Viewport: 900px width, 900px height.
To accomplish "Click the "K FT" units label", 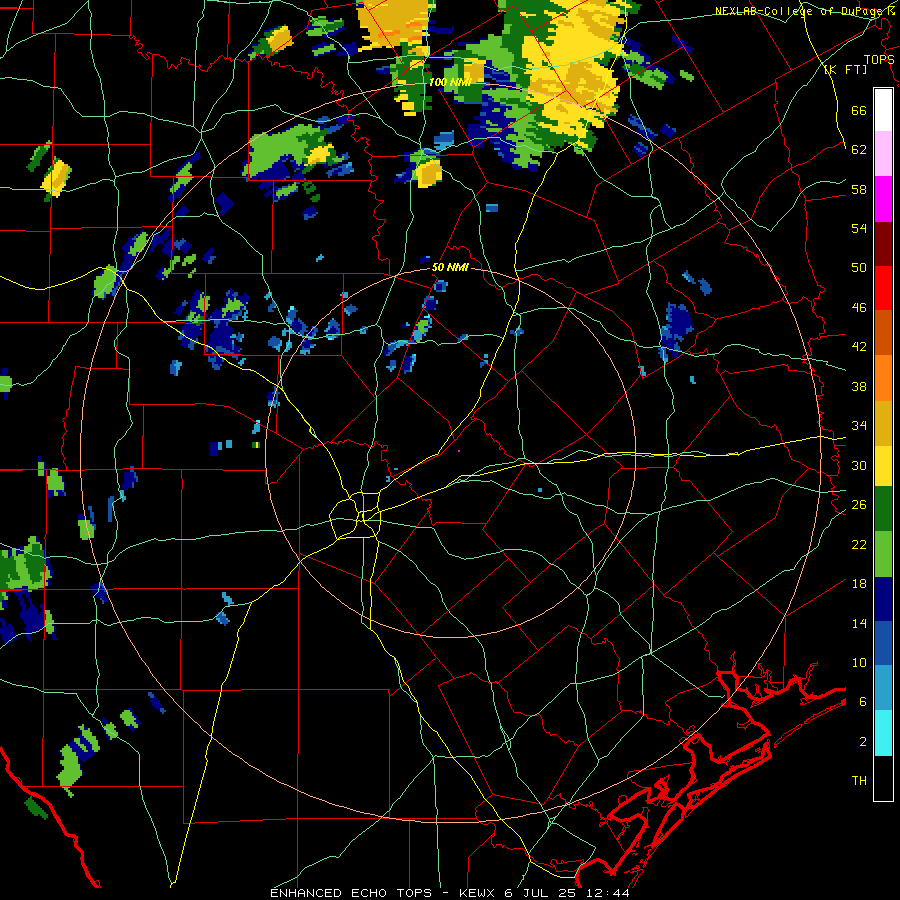I will pos(845,69).
